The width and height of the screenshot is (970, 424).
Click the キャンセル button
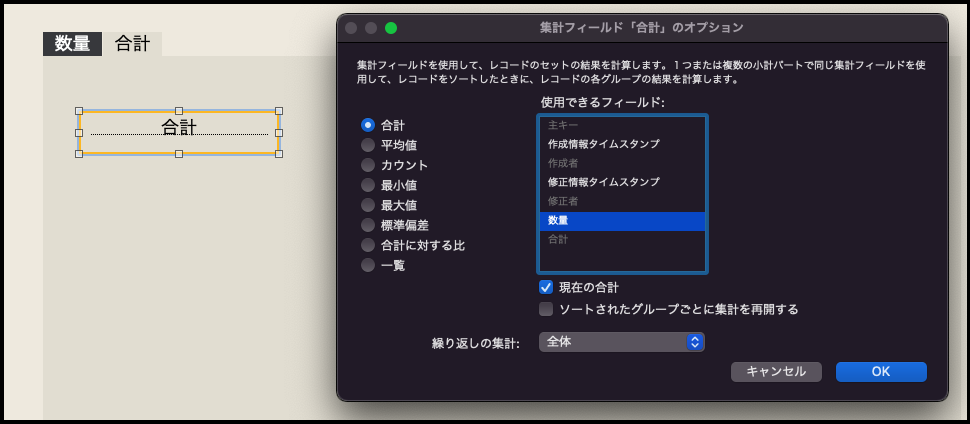point(776,371)
